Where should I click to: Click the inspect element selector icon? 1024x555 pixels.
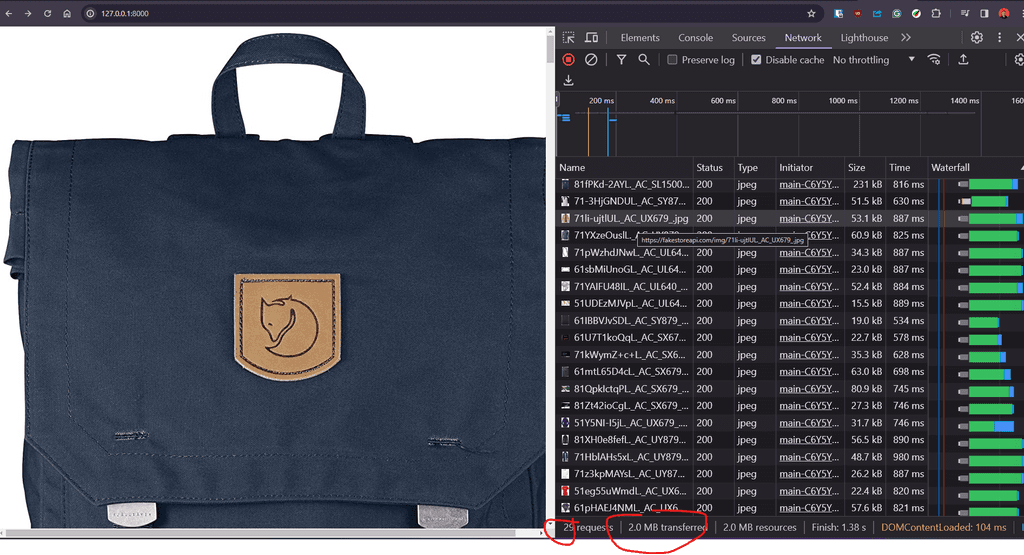(568, 38)
